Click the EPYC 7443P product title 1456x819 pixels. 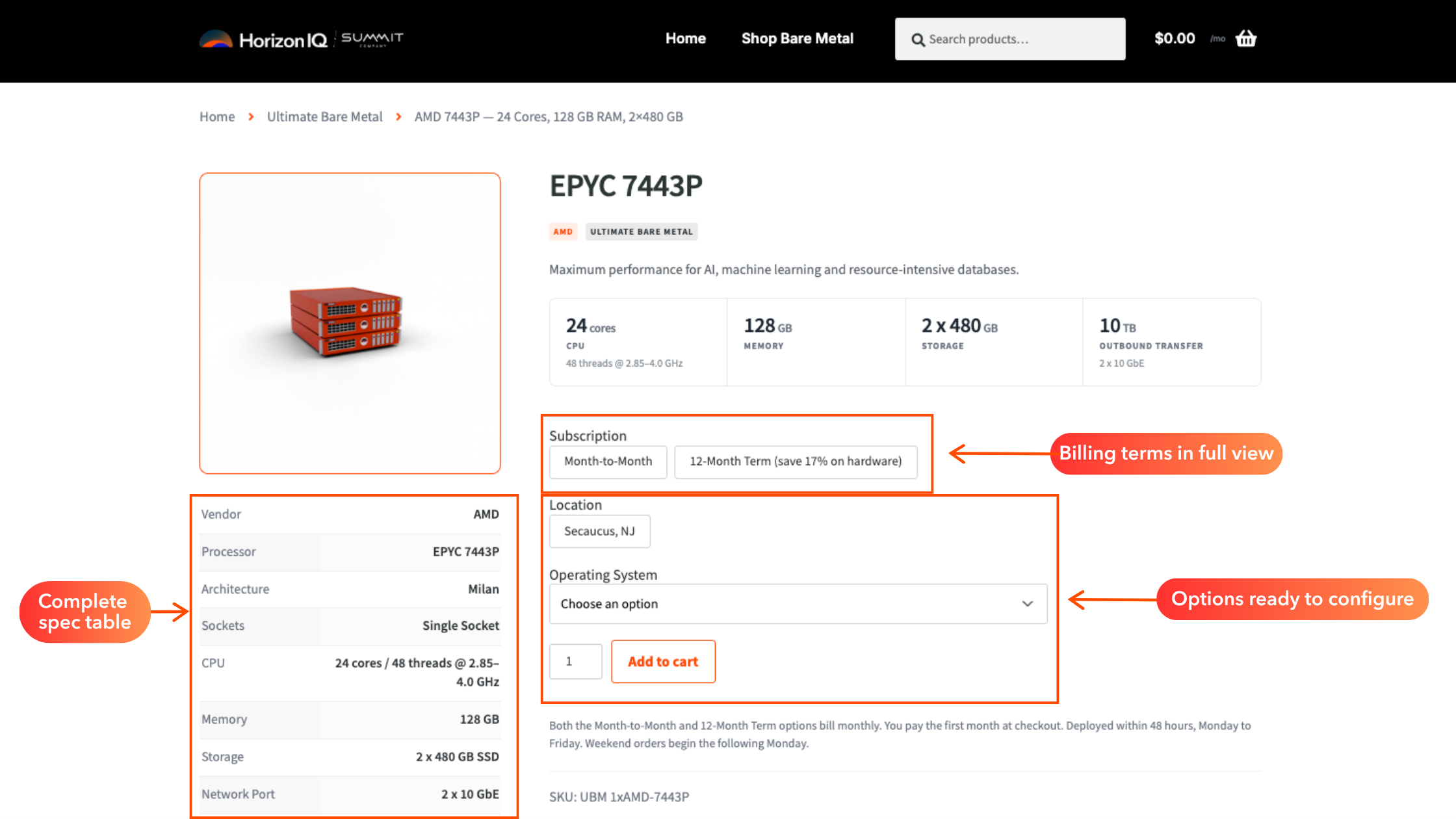tap(626, 186)
